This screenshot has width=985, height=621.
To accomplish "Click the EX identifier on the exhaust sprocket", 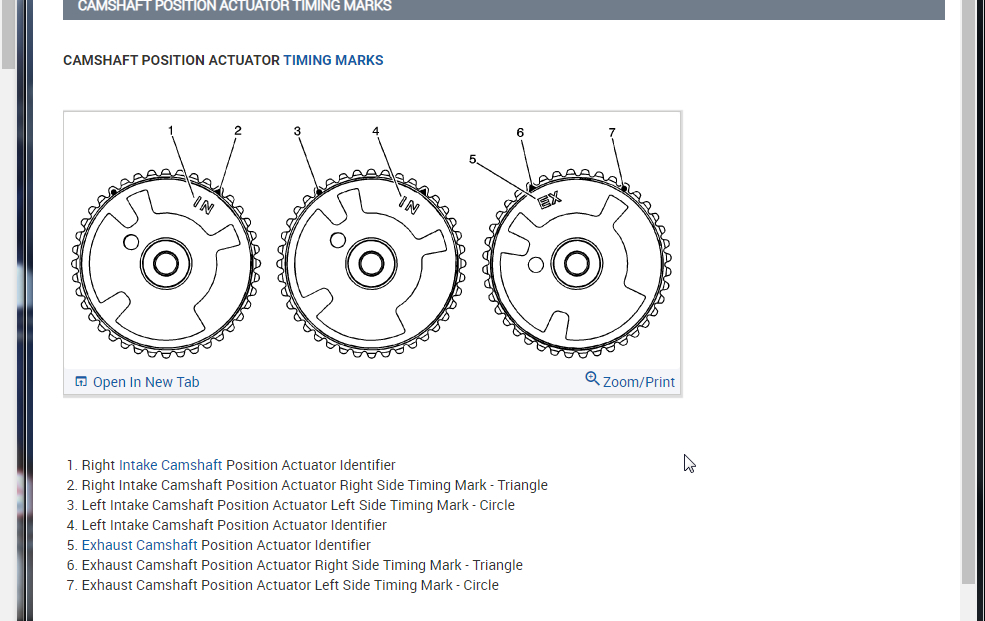I will tap(549, 200).
